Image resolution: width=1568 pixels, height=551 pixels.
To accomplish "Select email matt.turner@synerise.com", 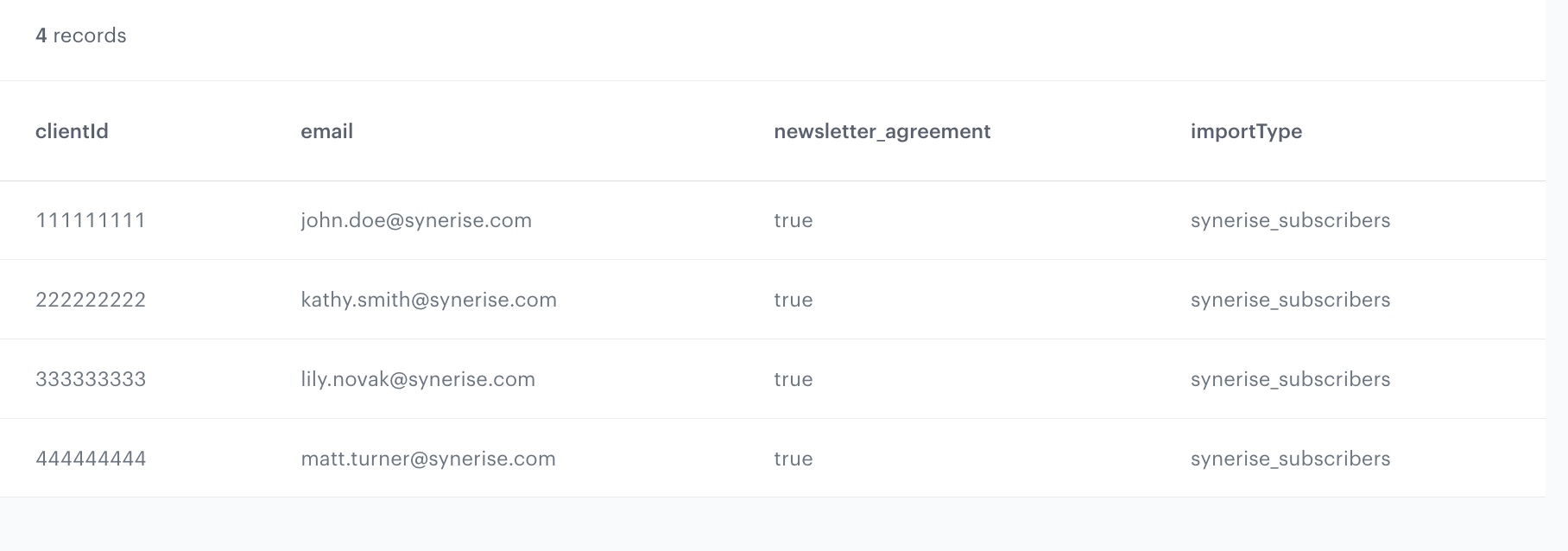I will (428, 459).
